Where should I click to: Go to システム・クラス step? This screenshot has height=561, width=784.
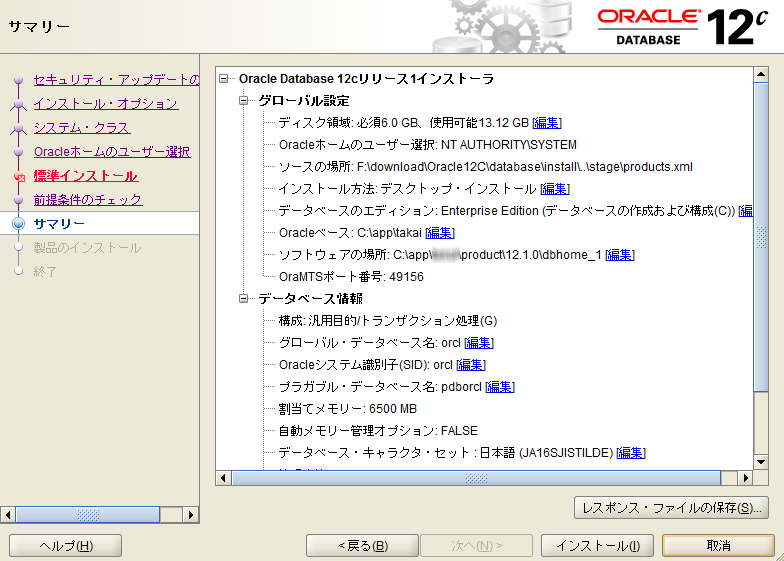(x=82, y=128)
